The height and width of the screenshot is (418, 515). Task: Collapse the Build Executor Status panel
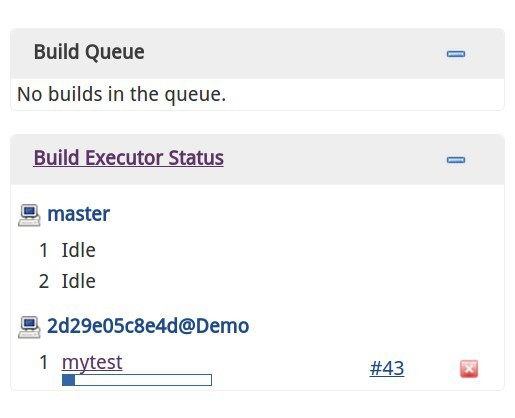tap(456, 160)
